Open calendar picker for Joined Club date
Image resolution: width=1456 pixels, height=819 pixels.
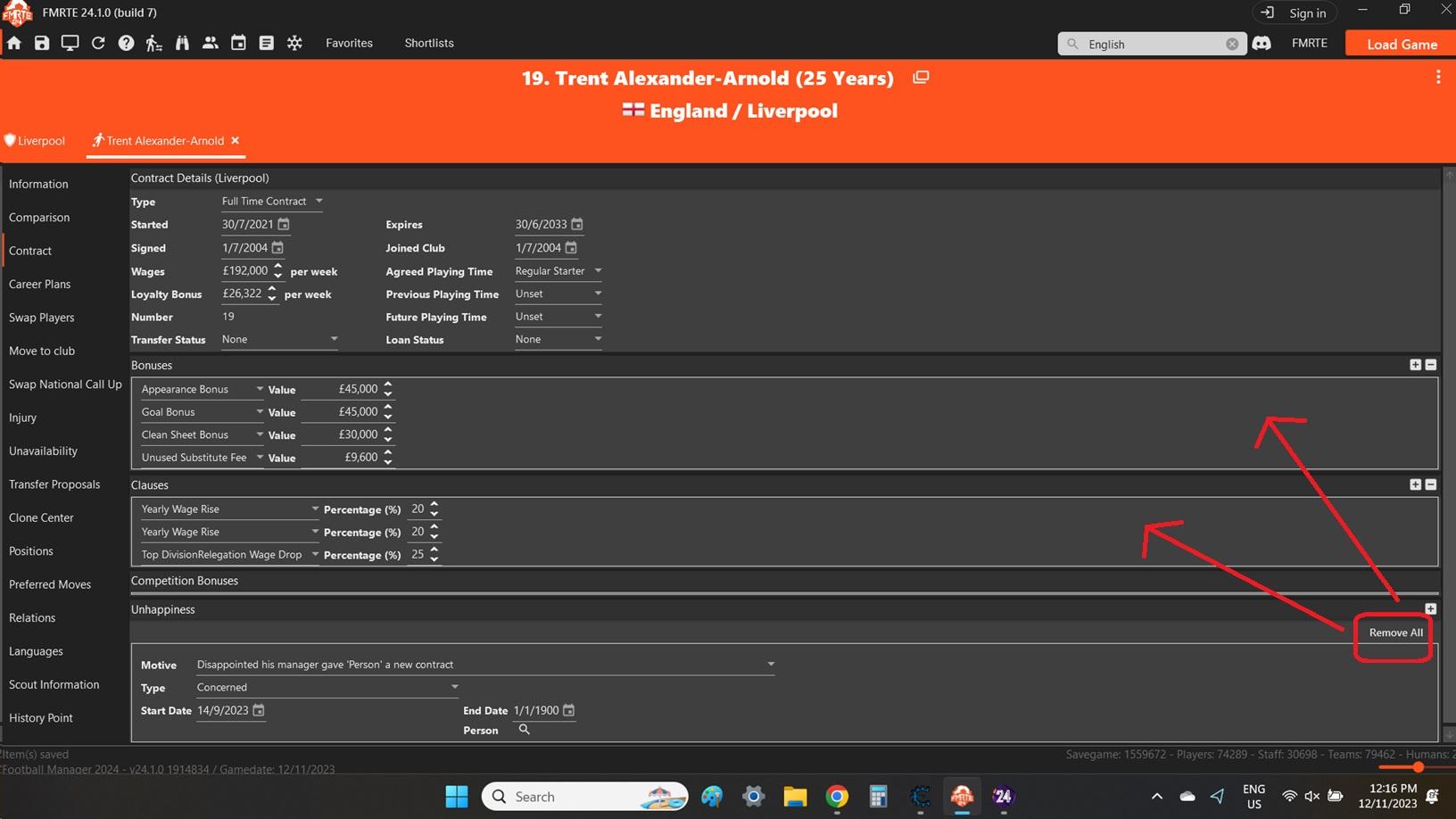[571, 247]
